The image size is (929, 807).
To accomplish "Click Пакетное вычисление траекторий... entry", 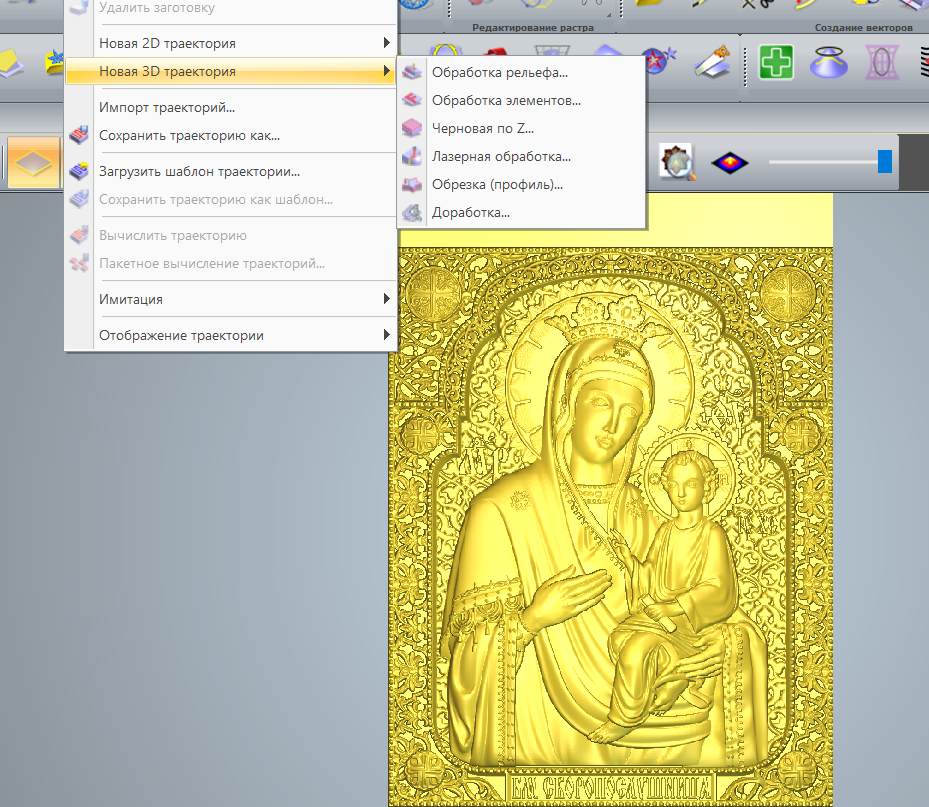I will (230, 263).
